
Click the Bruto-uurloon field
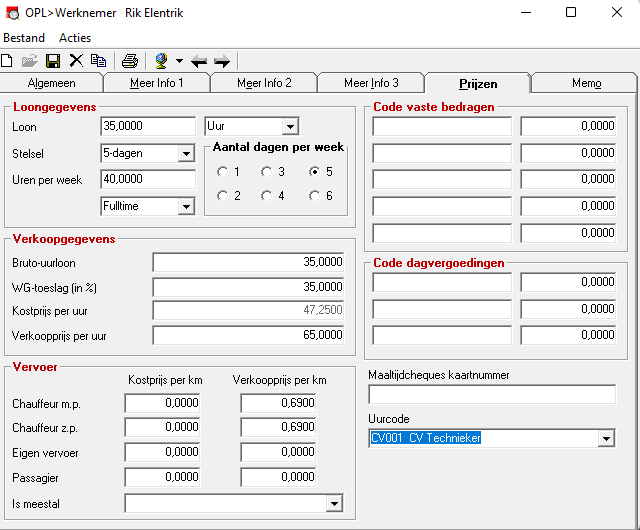pos(248,262)
